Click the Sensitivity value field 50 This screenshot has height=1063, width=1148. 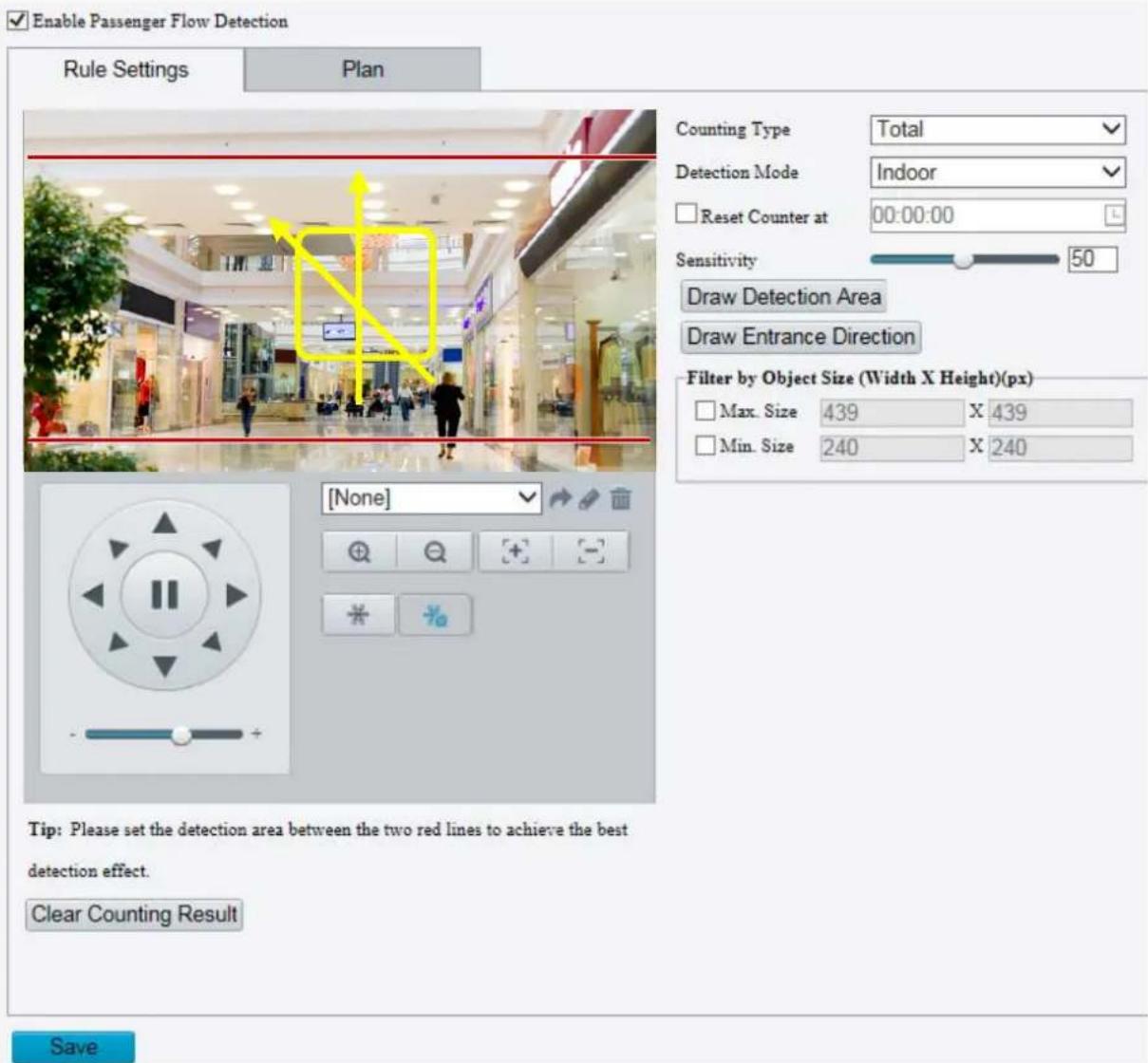coord(1092,259)
